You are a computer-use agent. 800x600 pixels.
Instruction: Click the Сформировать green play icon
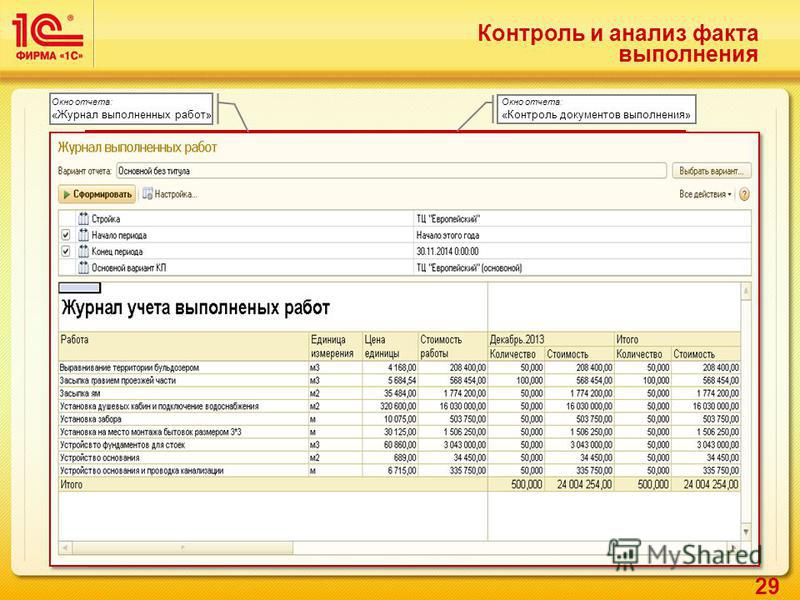pyautogui.click(x=66, y=194)
